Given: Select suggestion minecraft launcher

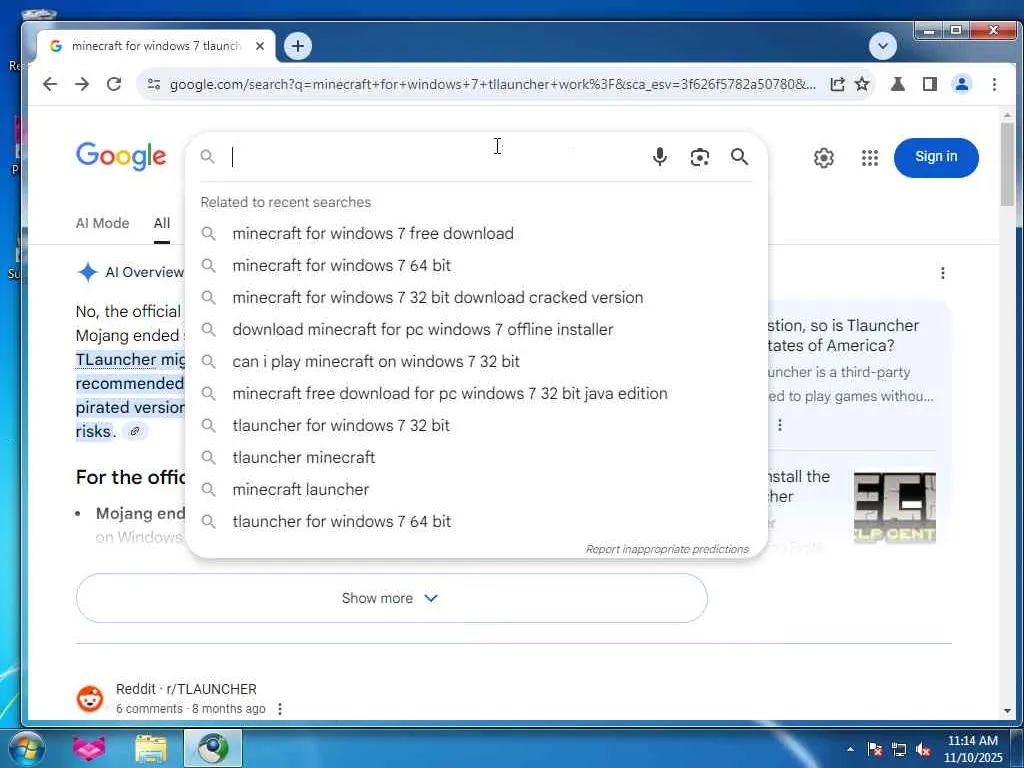Looking at the screenshot, I should point(477,489).
